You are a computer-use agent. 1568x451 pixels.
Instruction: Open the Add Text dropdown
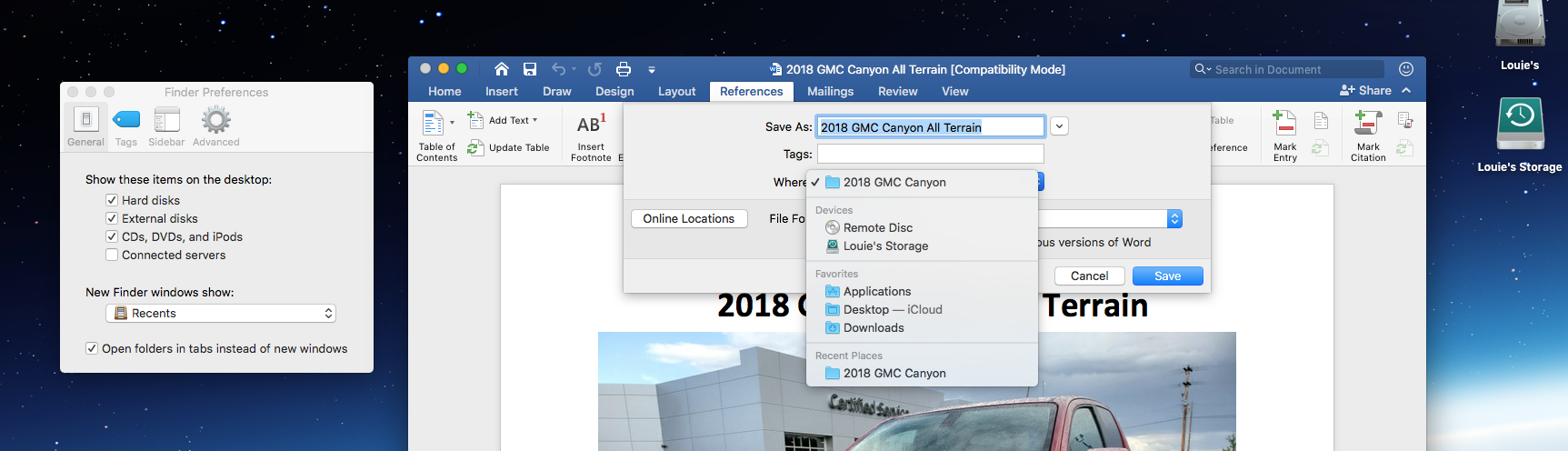pos(513,120)
